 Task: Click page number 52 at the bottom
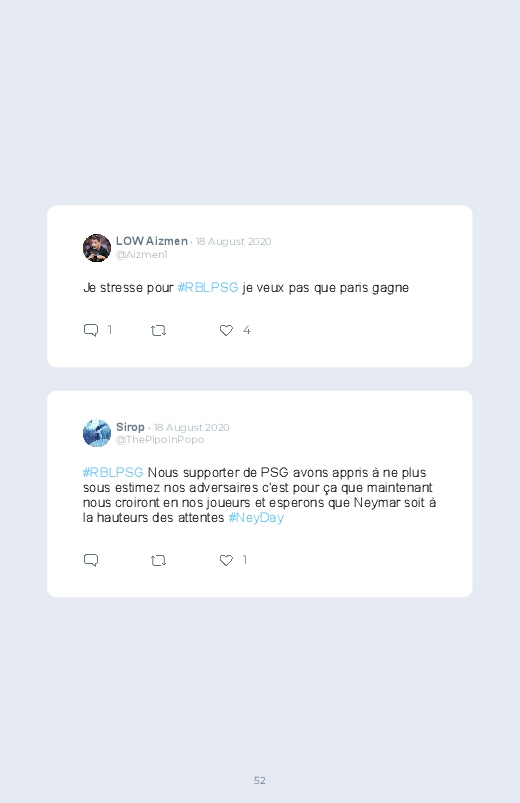[x=260, y=780]
